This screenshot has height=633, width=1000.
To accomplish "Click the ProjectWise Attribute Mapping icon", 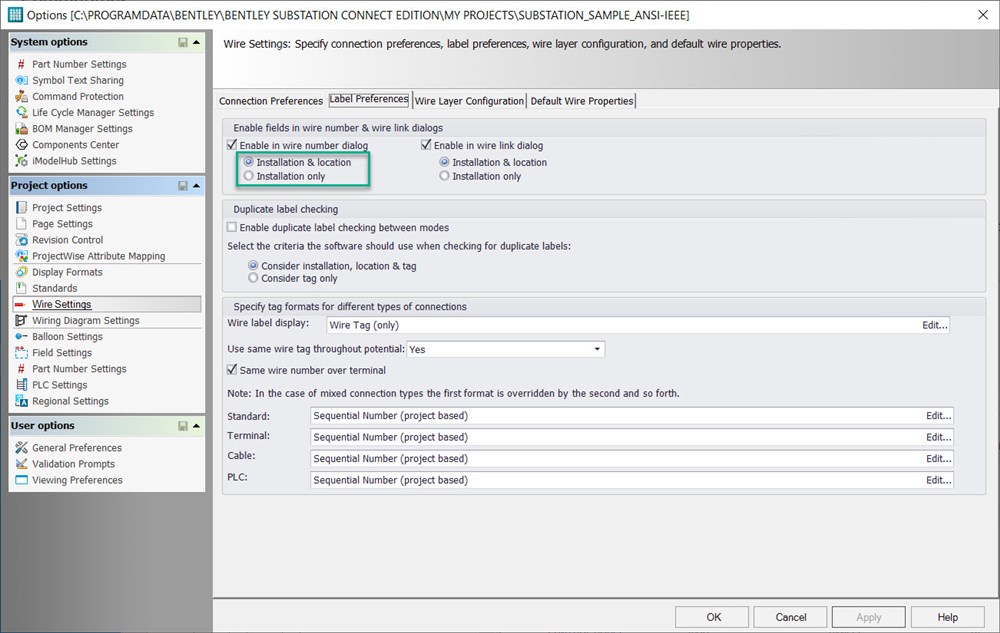I will 21,256.
